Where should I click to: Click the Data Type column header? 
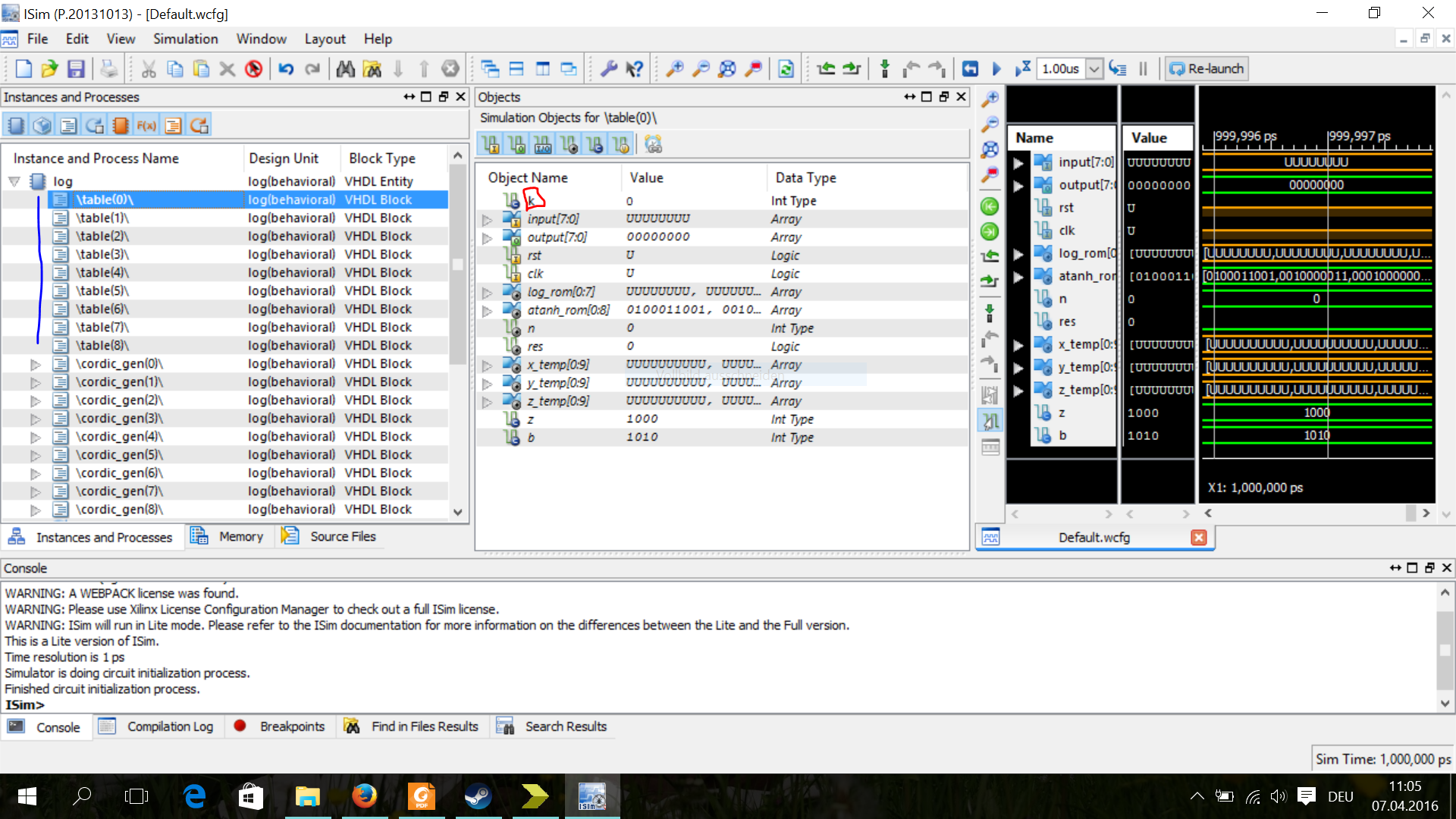(805, 177)
